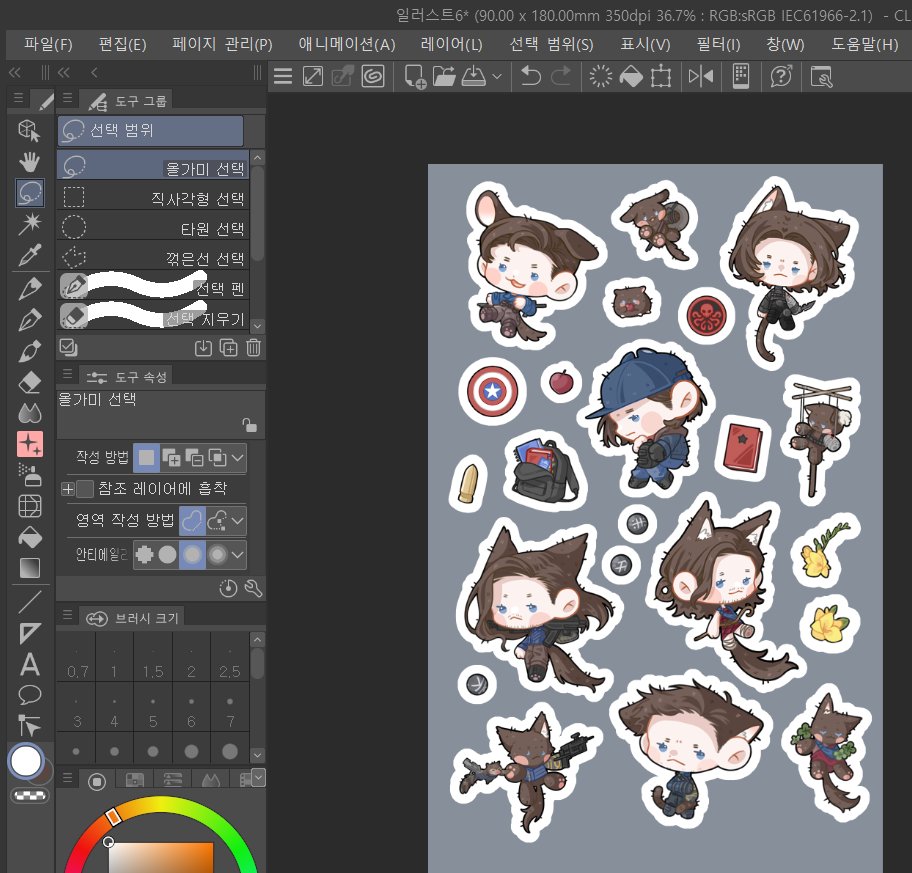The image size is (912, 873).
Task: Select 선택 펜 sub tool
Action: coord(153,287)
